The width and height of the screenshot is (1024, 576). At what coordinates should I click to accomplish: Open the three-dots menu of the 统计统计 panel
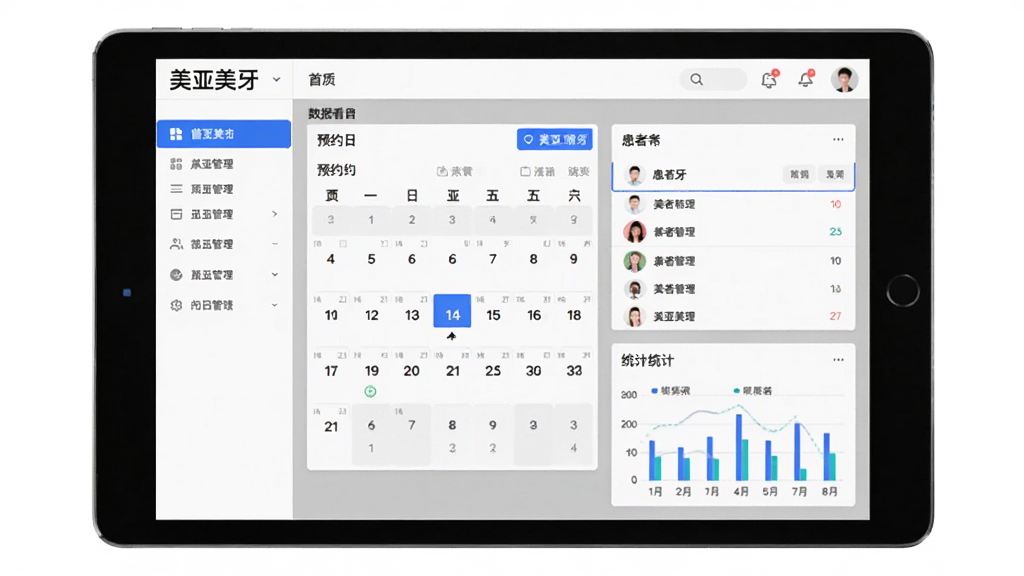point(838,360)
